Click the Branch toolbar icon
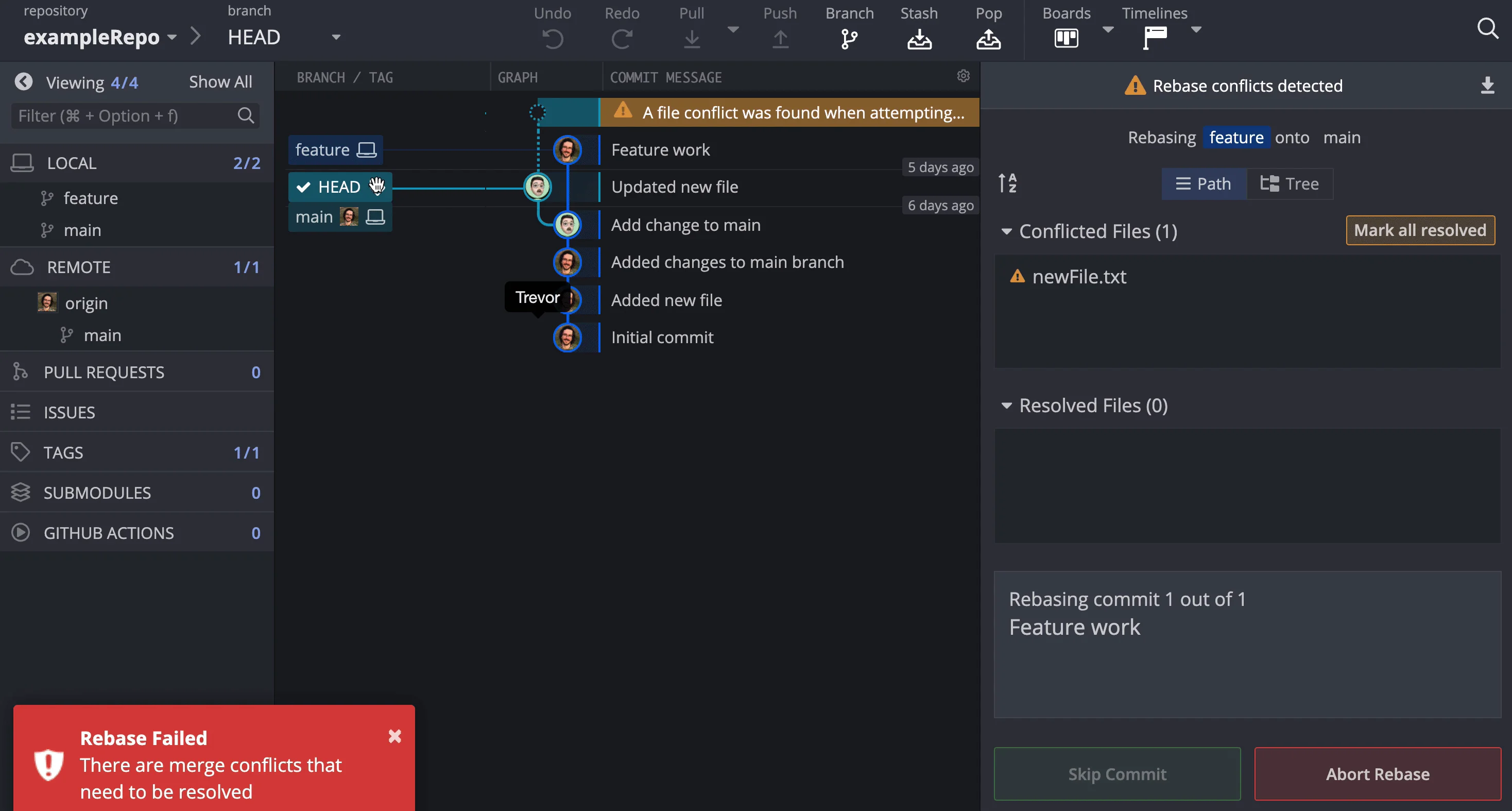This screenshot has width=1512, height=811. 849,39
